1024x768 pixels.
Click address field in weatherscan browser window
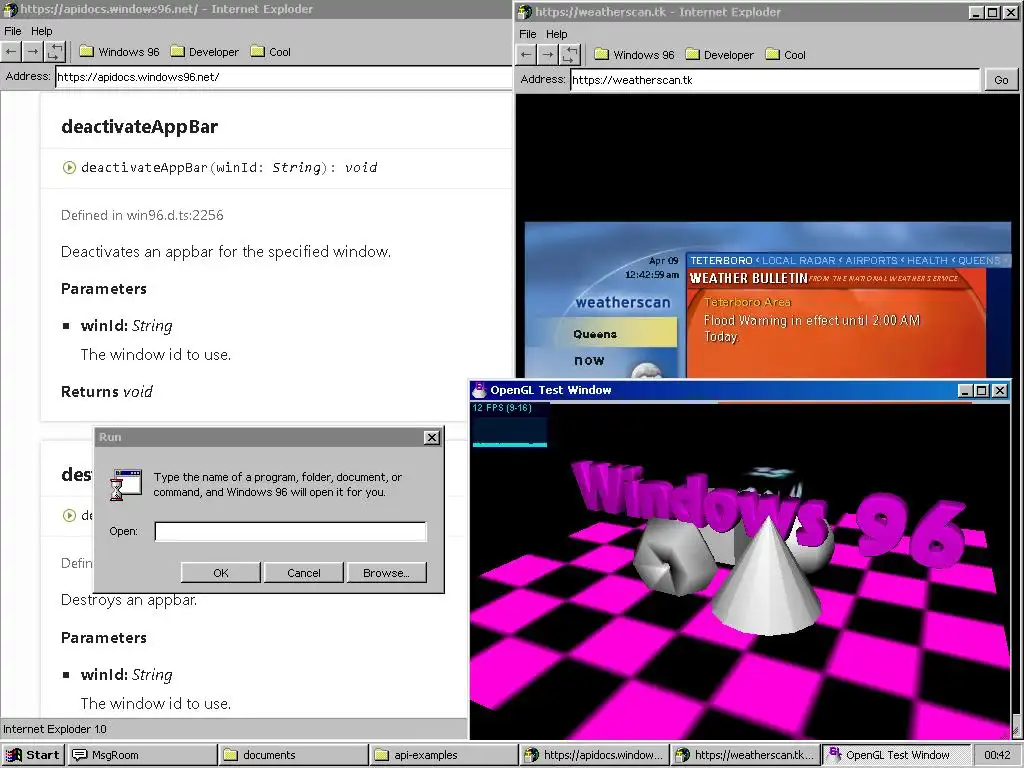click(x=775, y=80)
